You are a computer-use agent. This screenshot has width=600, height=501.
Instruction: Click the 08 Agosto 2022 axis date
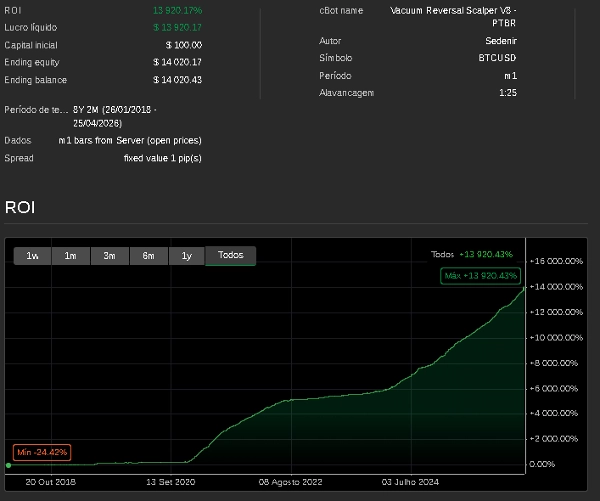(x=290, y=482)
